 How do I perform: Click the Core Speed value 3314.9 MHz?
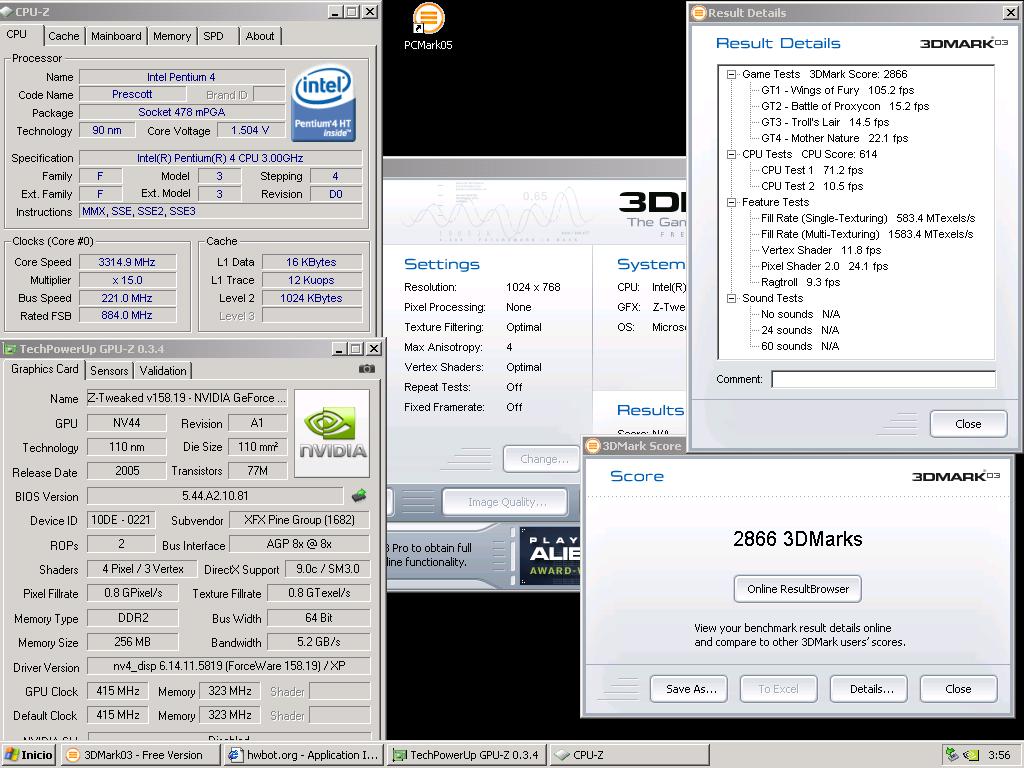coord(127,263)
